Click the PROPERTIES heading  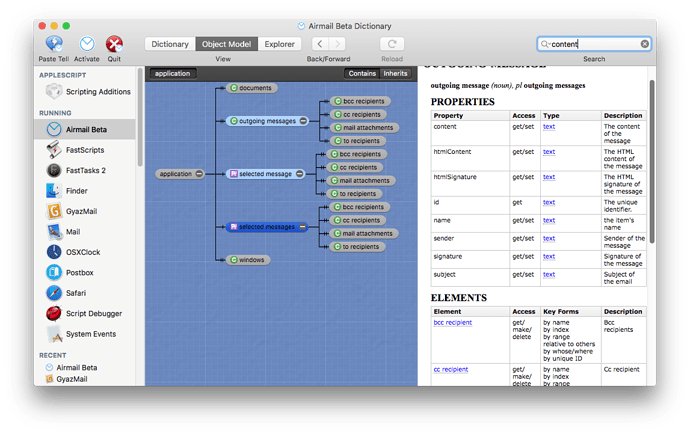point(462,102)
